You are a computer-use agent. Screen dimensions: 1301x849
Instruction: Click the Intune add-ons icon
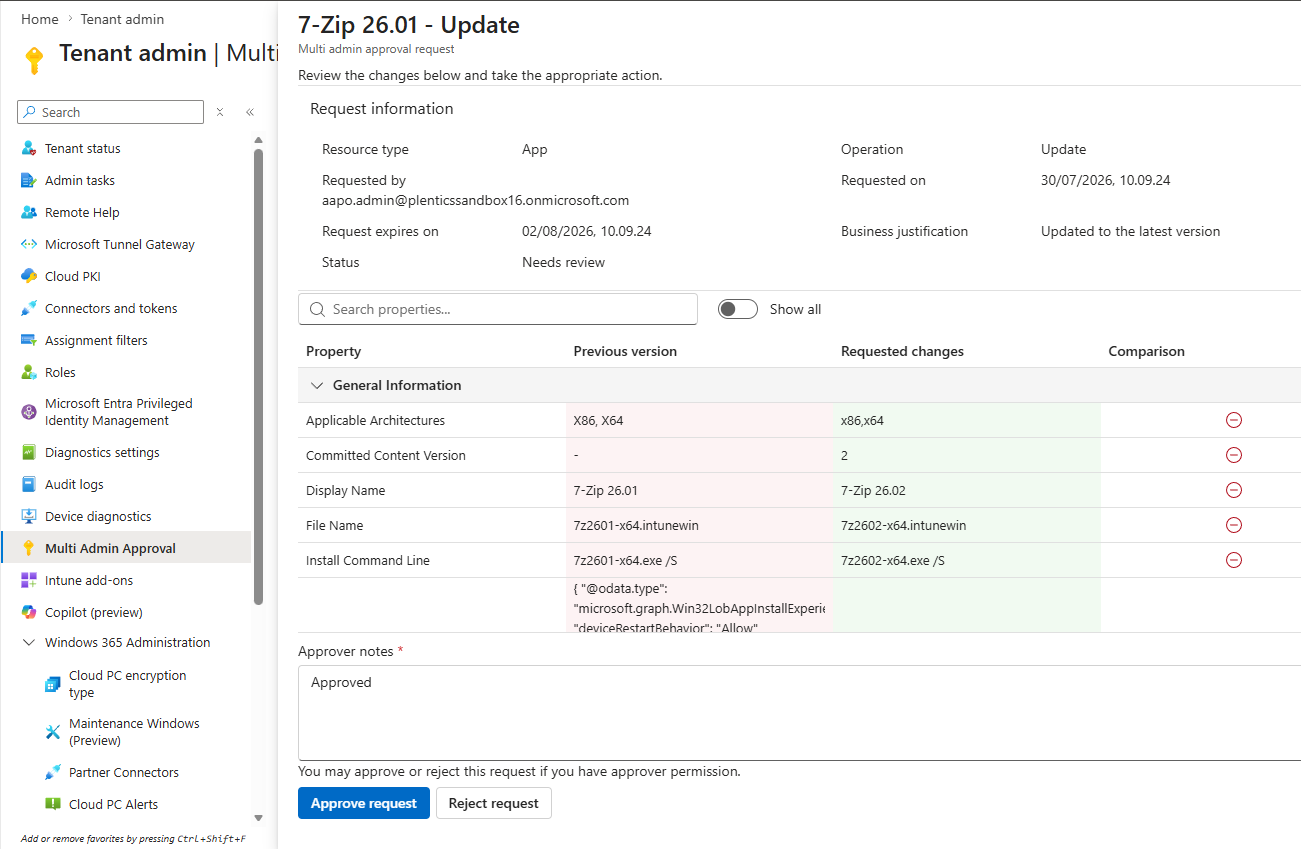(29, 580)
